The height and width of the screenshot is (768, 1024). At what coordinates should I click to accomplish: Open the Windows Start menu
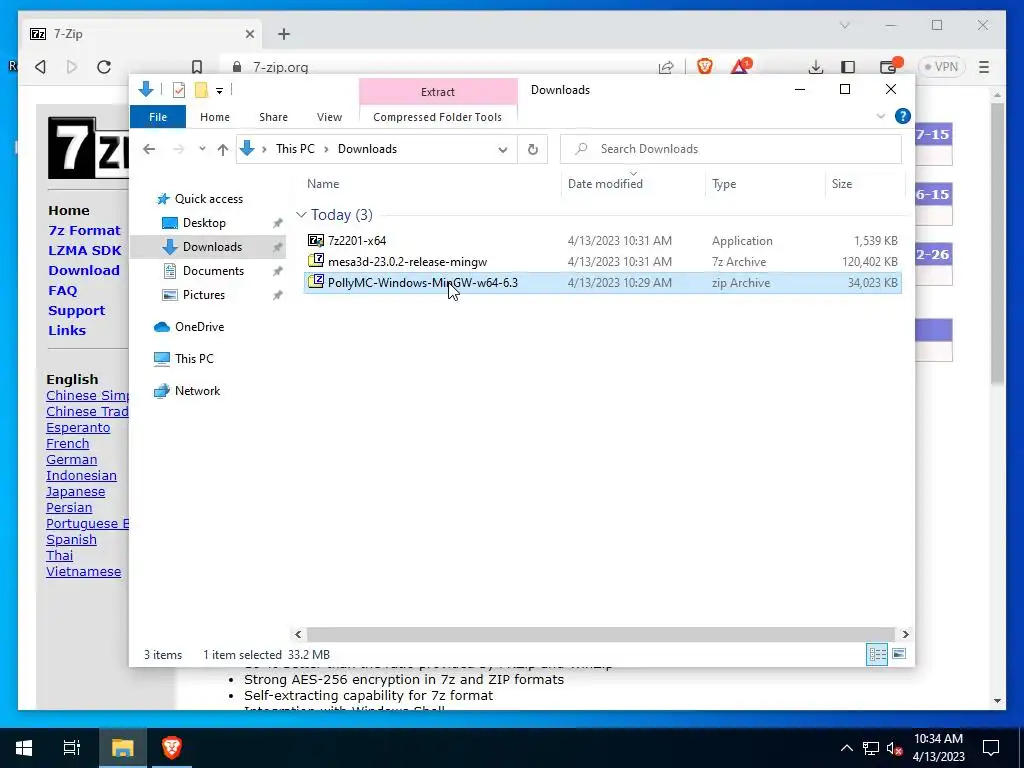coord(24,748)
